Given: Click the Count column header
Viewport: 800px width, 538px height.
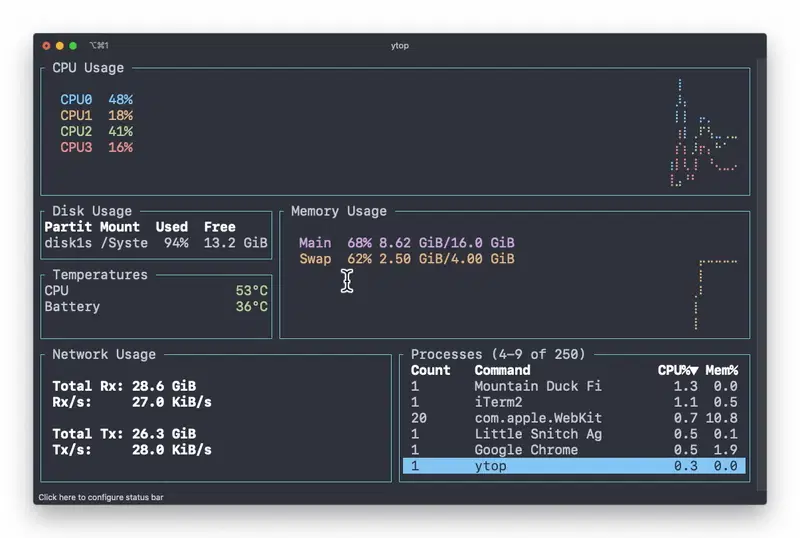Looking at the screenshot, I should click(x=431, y=370).
